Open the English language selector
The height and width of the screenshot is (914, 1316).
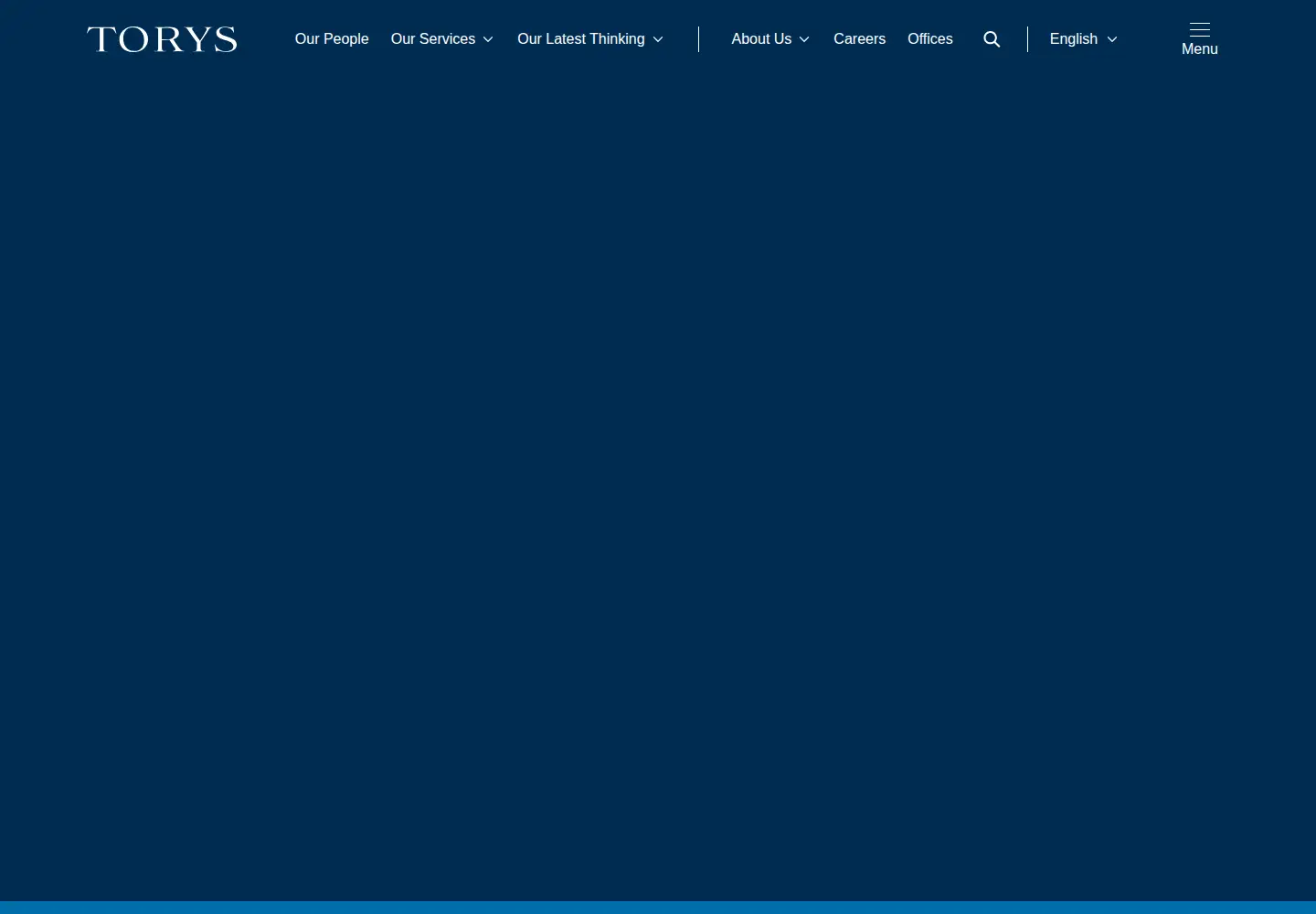click(x=1083, y=39)
